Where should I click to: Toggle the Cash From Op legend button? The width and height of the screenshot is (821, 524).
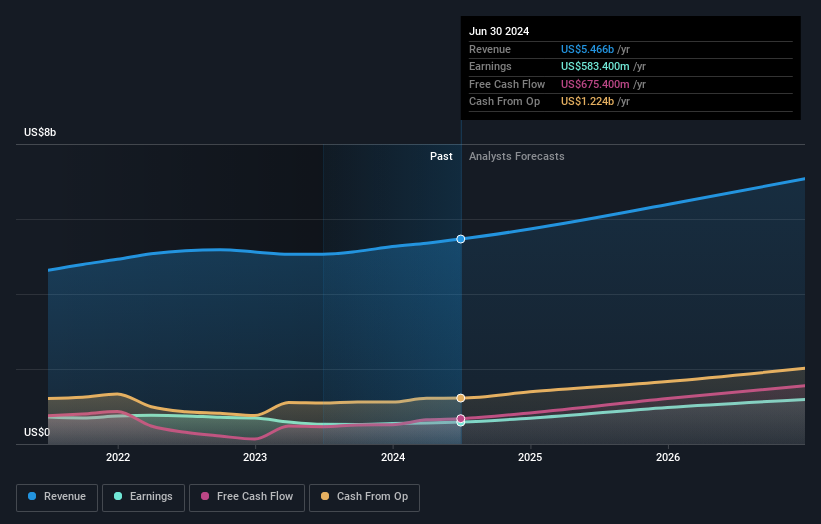coord(364,497)
